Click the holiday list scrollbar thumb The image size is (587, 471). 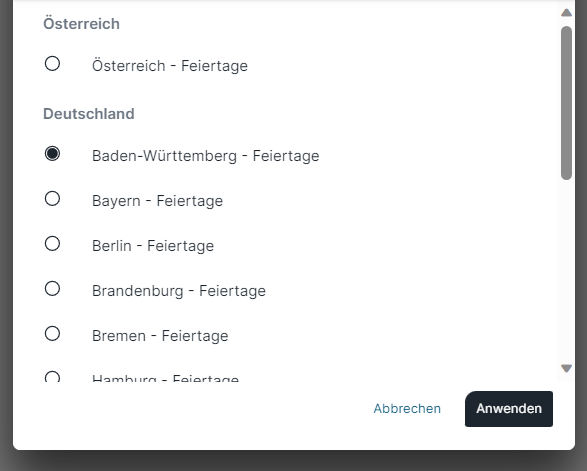pos(566,103)
